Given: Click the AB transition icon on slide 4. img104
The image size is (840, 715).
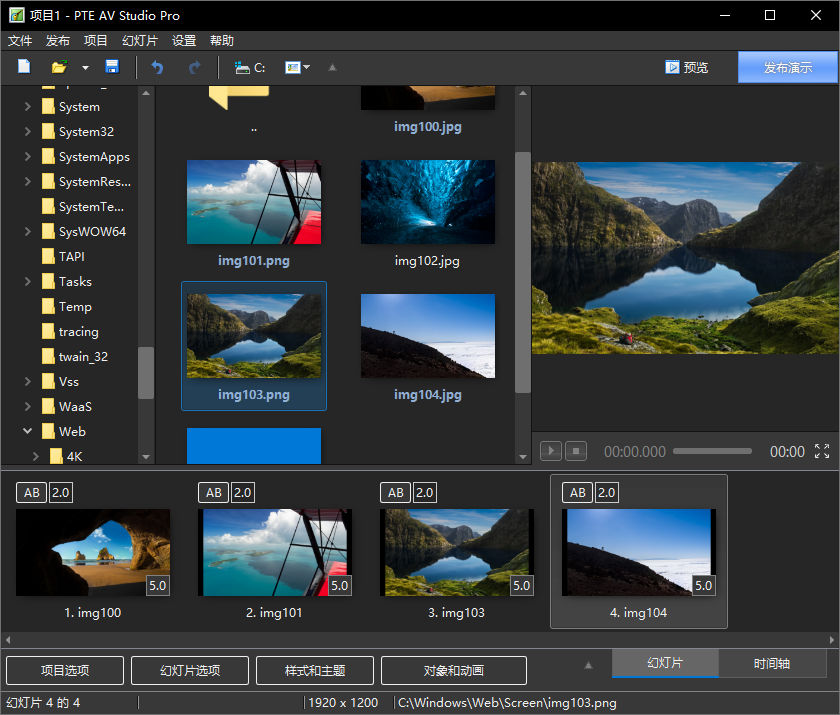Looking at the screenshot, I should 578,492.
